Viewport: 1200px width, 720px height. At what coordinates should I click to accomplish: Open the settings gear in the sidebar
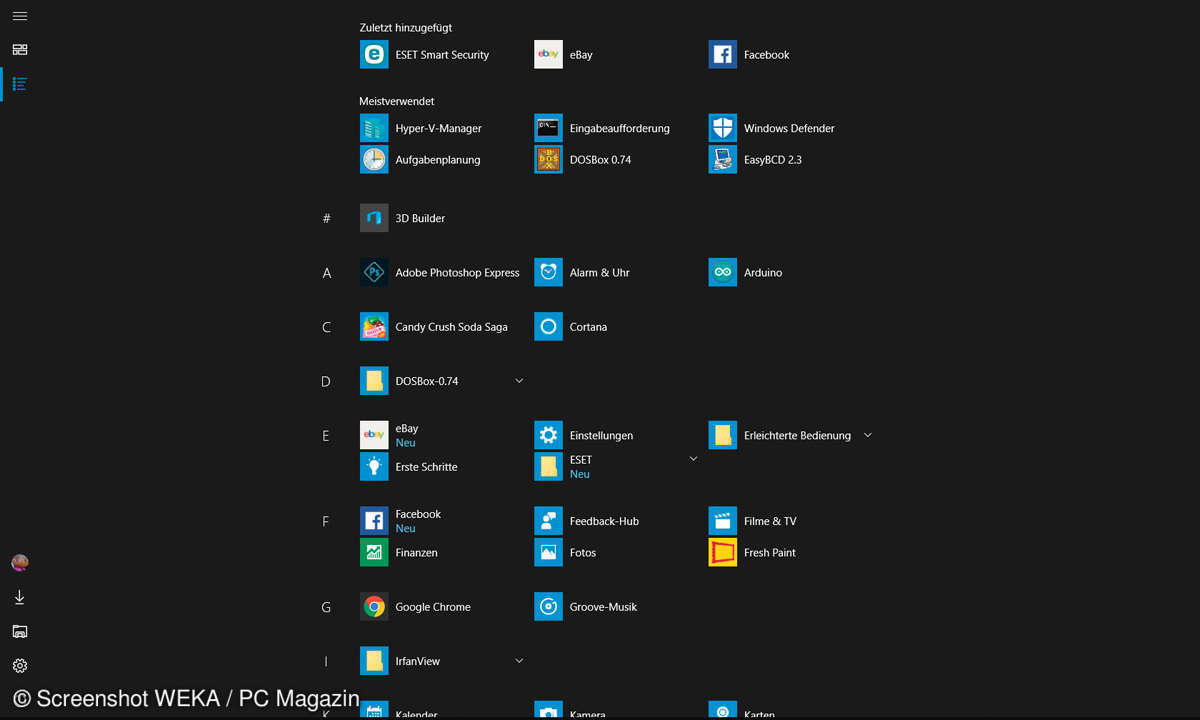pos(20,665)
